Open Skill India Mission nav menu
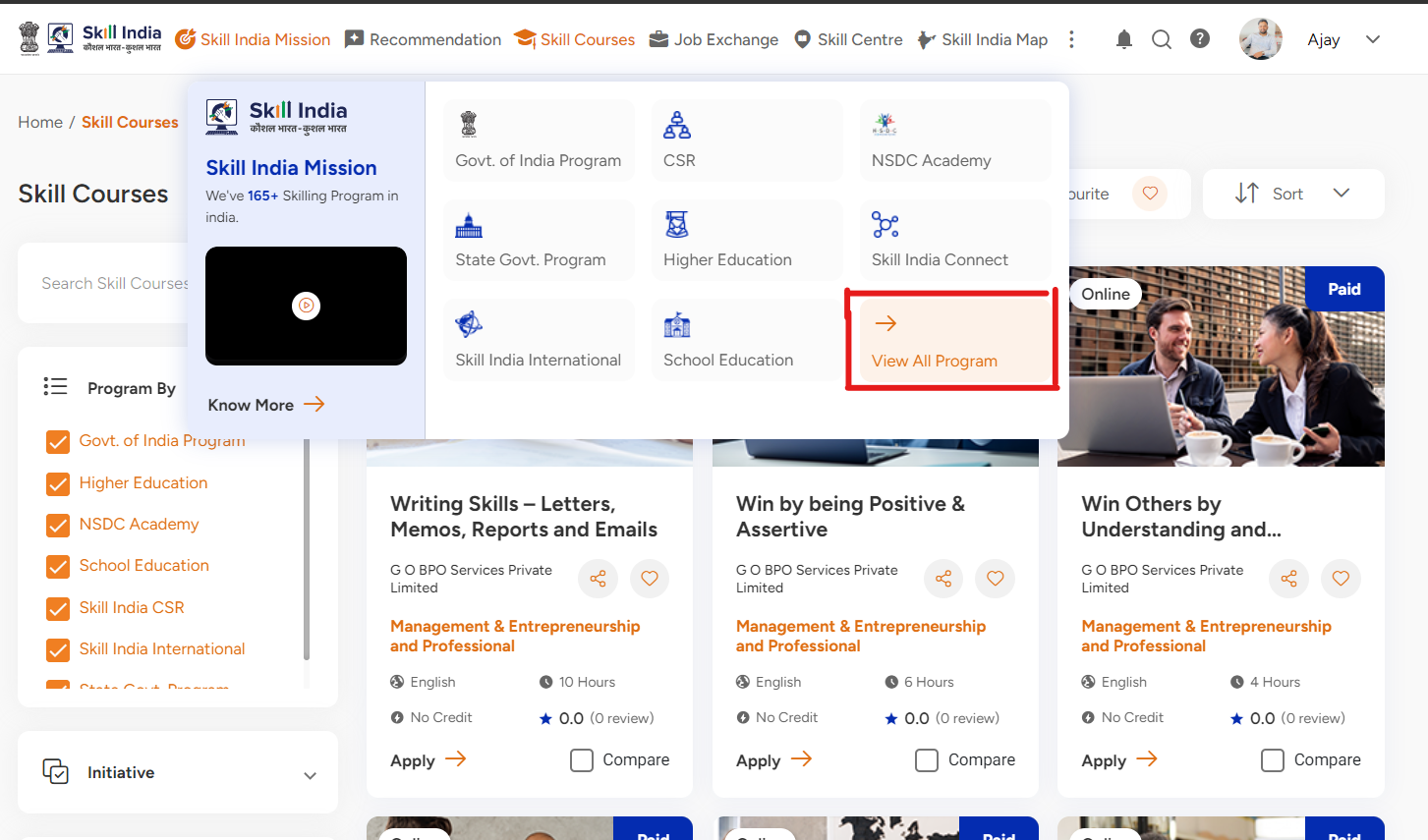Viewport: 1428px width, 840px height. click(x=253, y=39)
